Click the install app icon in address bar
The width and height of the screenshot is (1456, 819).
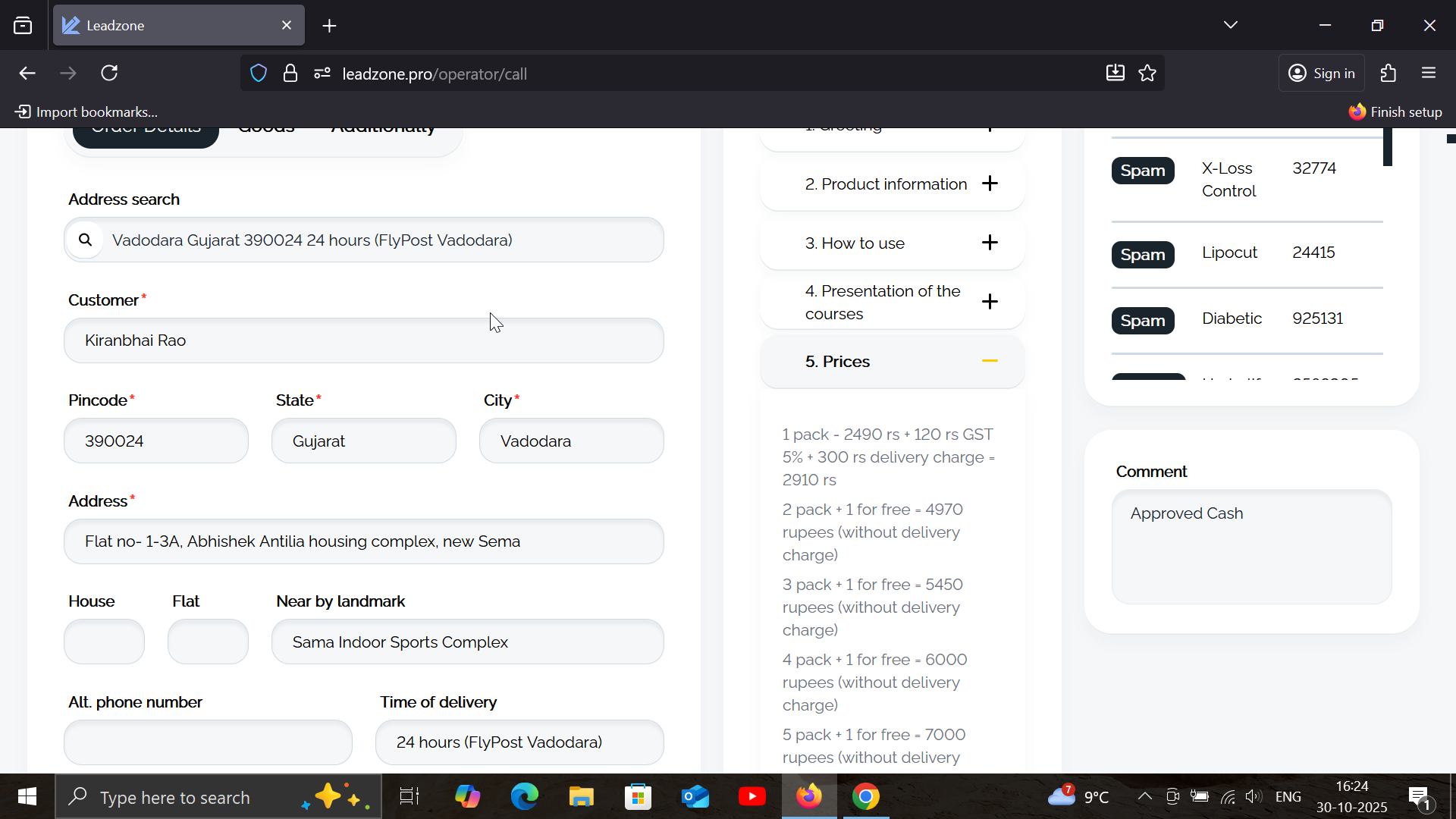tap(1115, 74)
